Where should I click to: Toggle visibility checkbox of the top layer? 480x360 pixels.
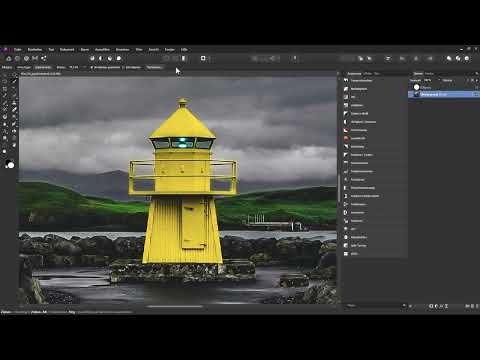476,87
